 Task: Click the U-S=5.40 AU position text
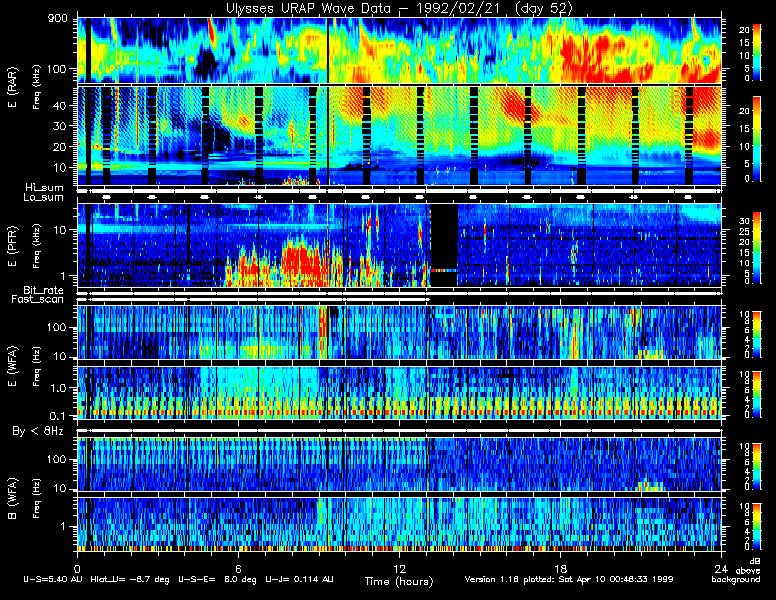pyautogui.click(x=52, y=579)
